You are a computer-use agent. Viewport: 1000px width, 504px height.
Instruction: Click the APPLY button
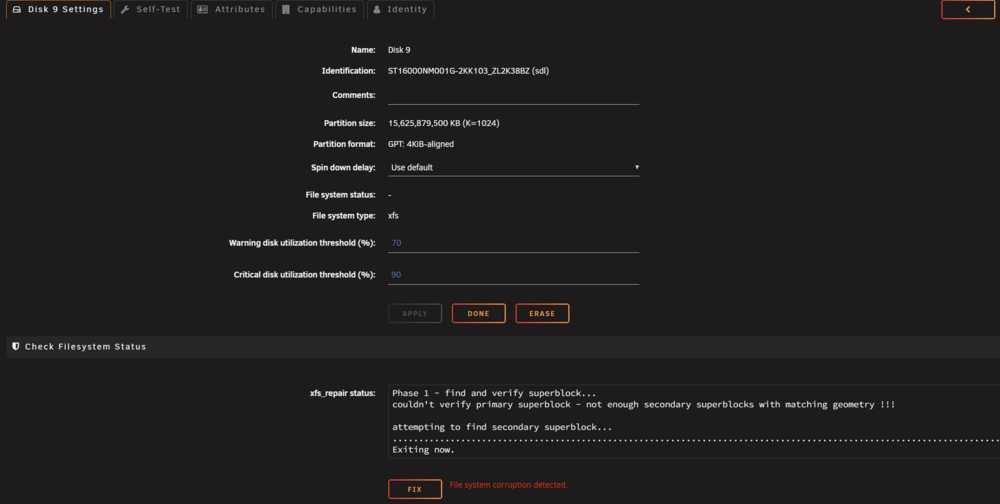(x=415, y=313)
